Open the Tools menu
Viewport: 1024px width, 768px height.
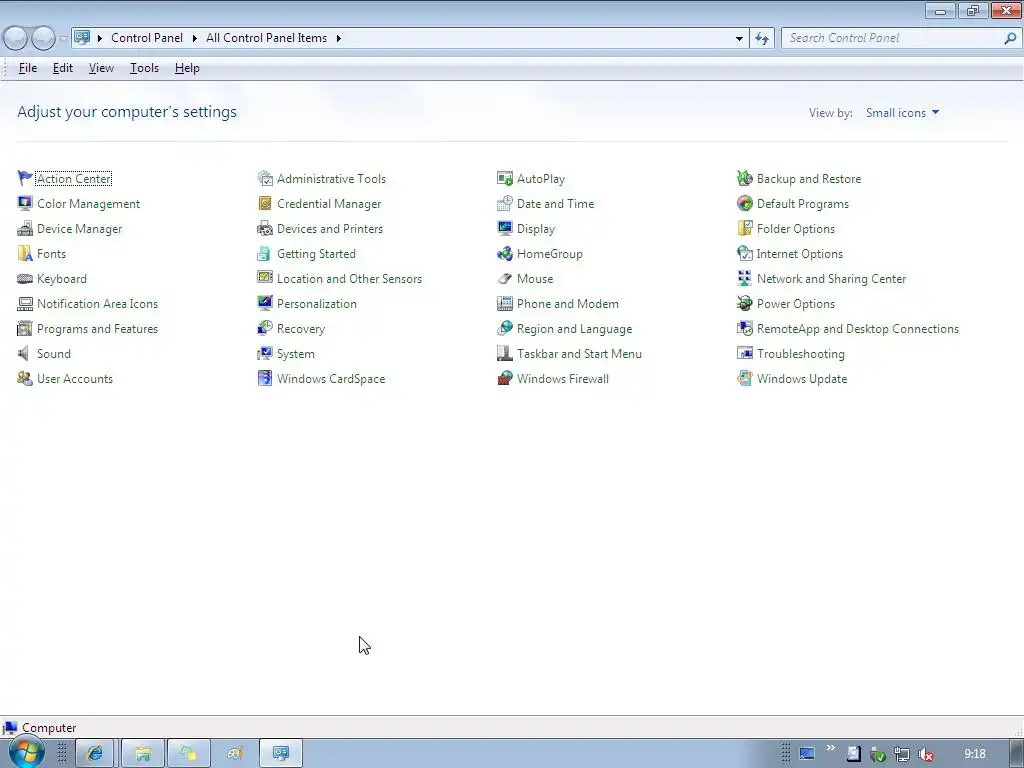[144, 68]
